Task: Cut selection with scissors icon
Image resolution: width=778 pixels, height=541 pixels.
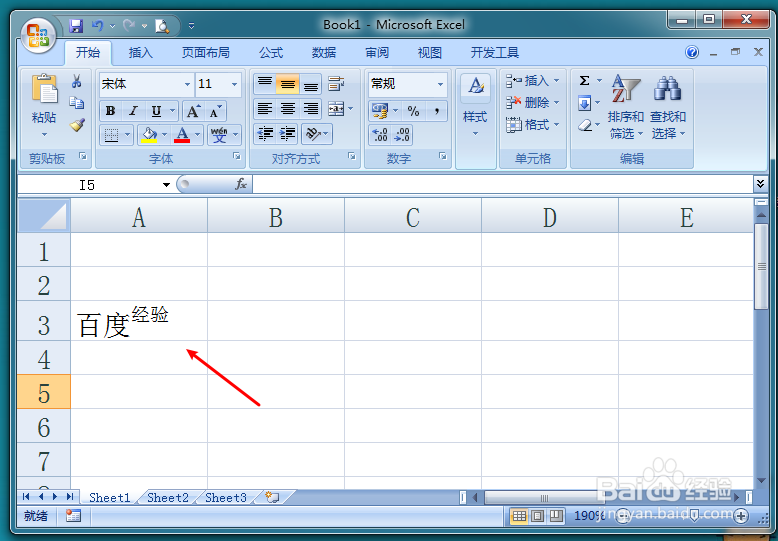Action: tap(76, 81)
